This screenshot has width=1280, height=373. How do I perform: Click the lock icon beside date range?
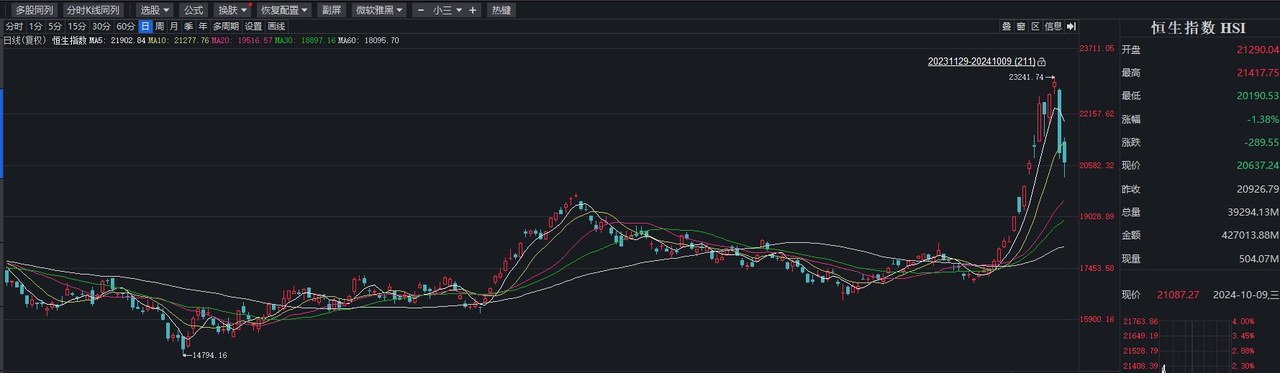(x=1041, y=62)
